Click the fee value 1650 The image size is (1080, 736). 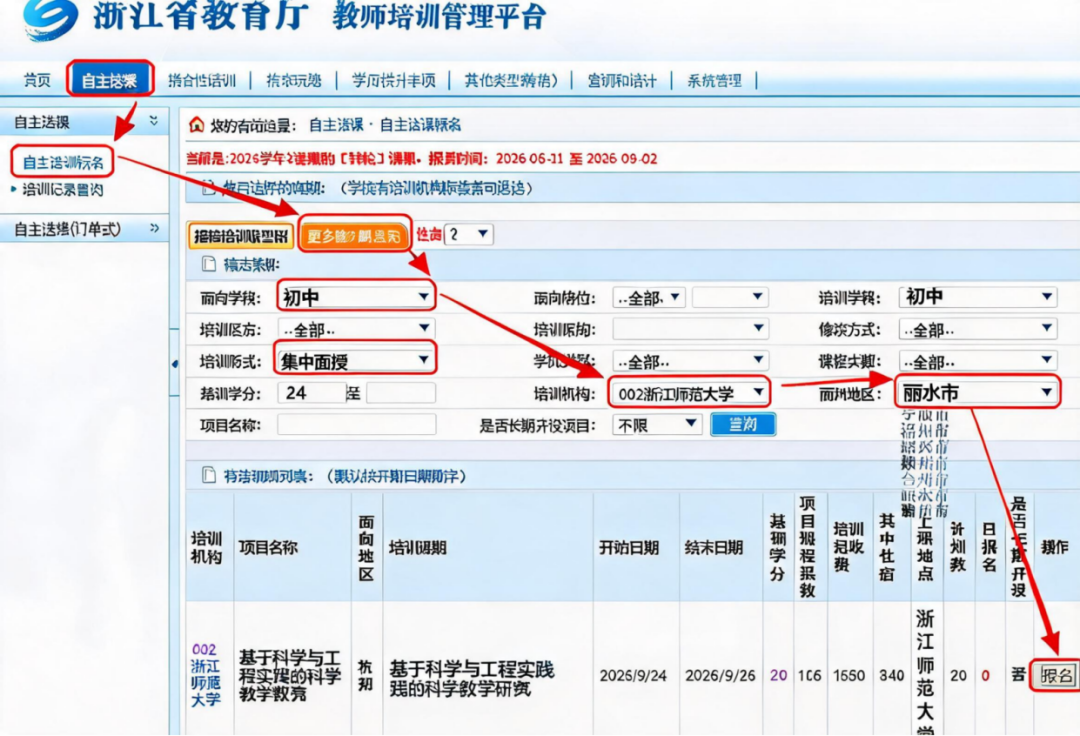pyautogui.click(x=849, y=675)
